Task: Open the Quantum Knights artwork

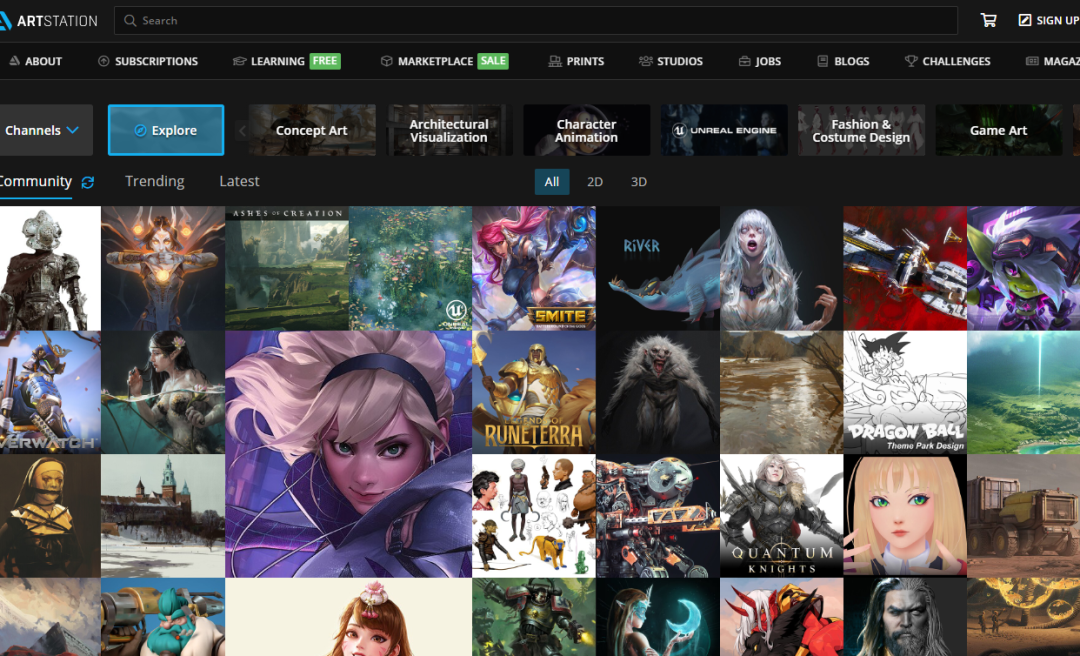Action: [782, 515]
